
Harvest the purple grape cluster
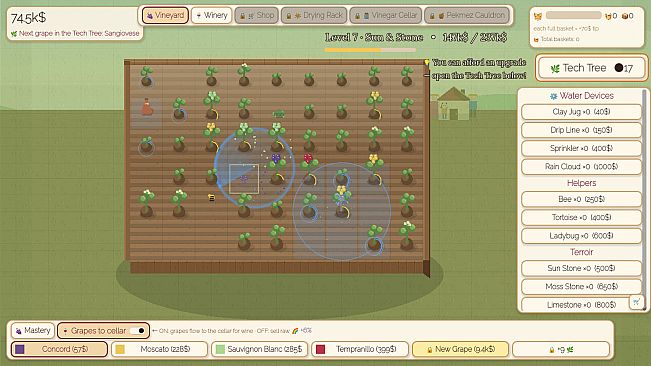coord(276,158)
